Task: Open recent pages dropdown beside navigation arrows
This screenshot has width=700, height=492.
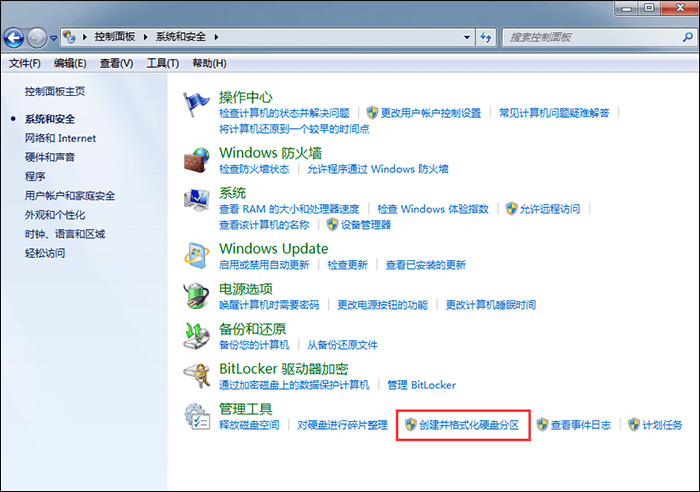Action: click(x=54, y=38)
